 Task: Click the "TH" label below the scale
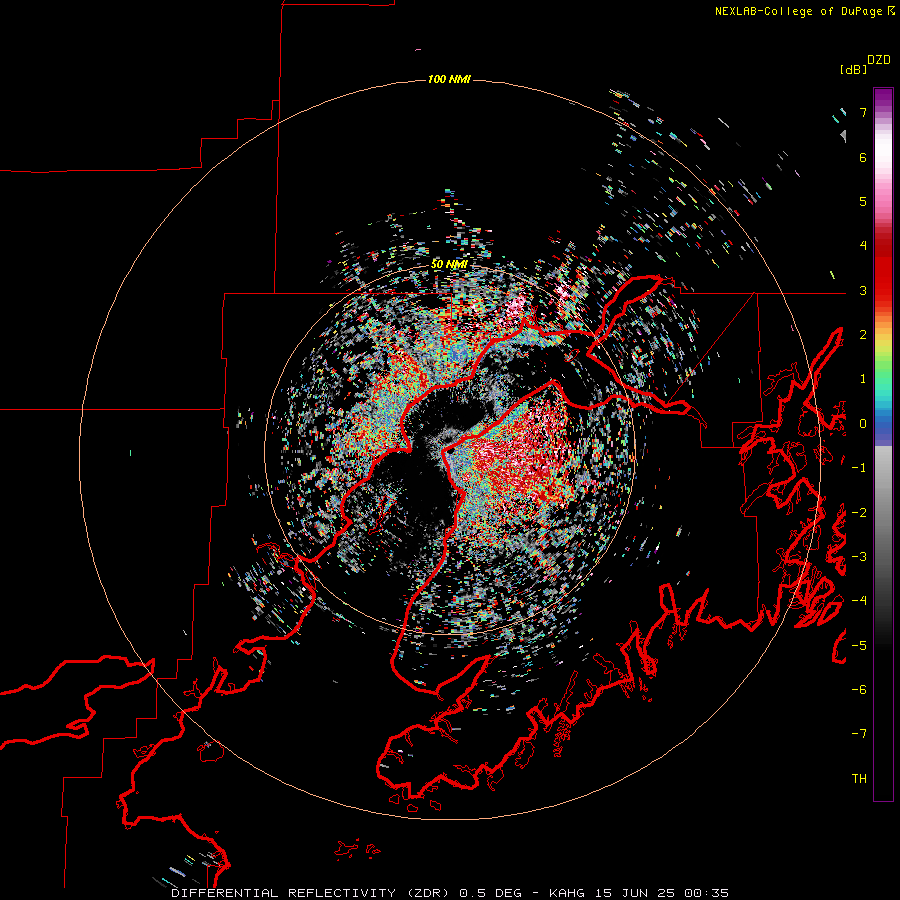[x=859, y=779]
